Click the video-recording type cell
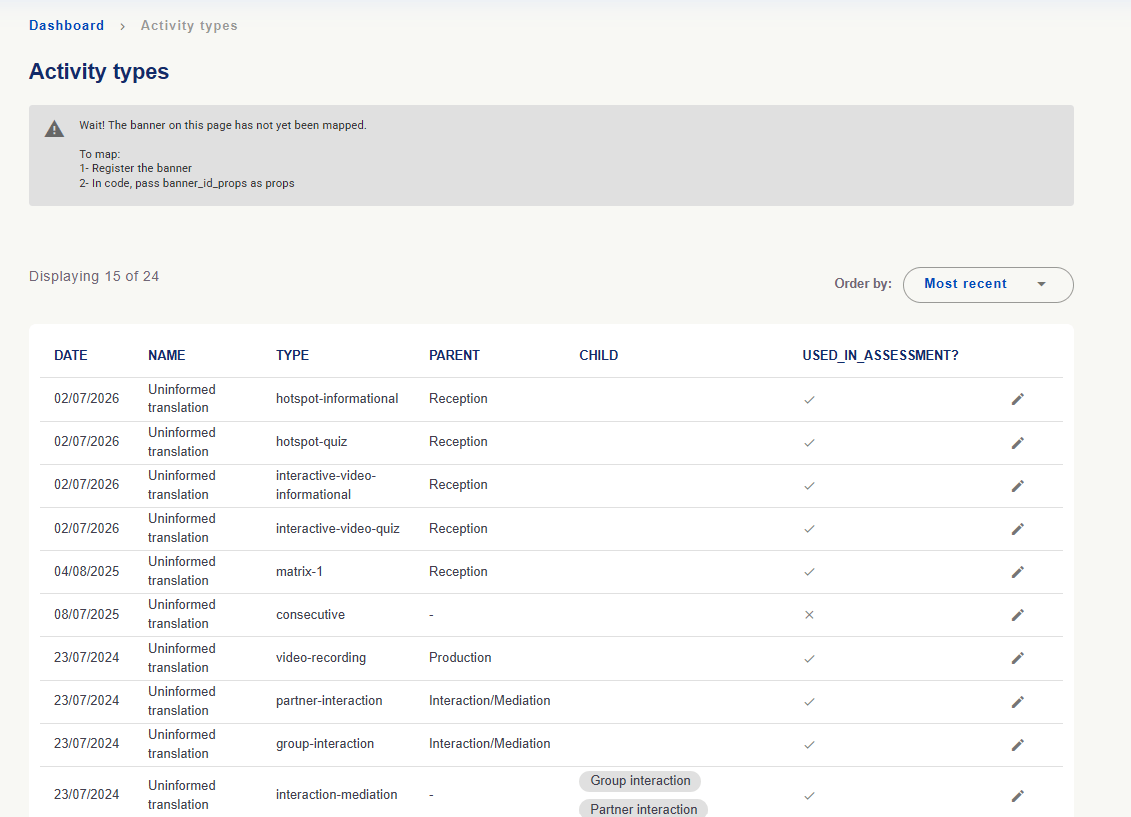 coord(321,658)
